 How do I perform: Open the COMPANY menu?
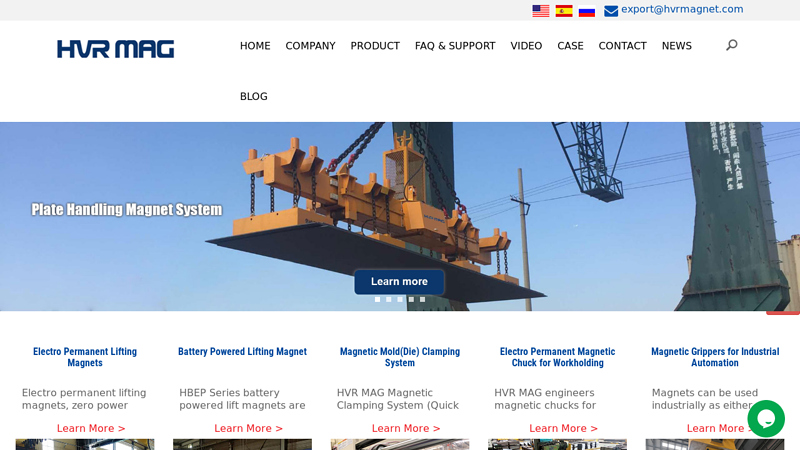pos(310,46)
